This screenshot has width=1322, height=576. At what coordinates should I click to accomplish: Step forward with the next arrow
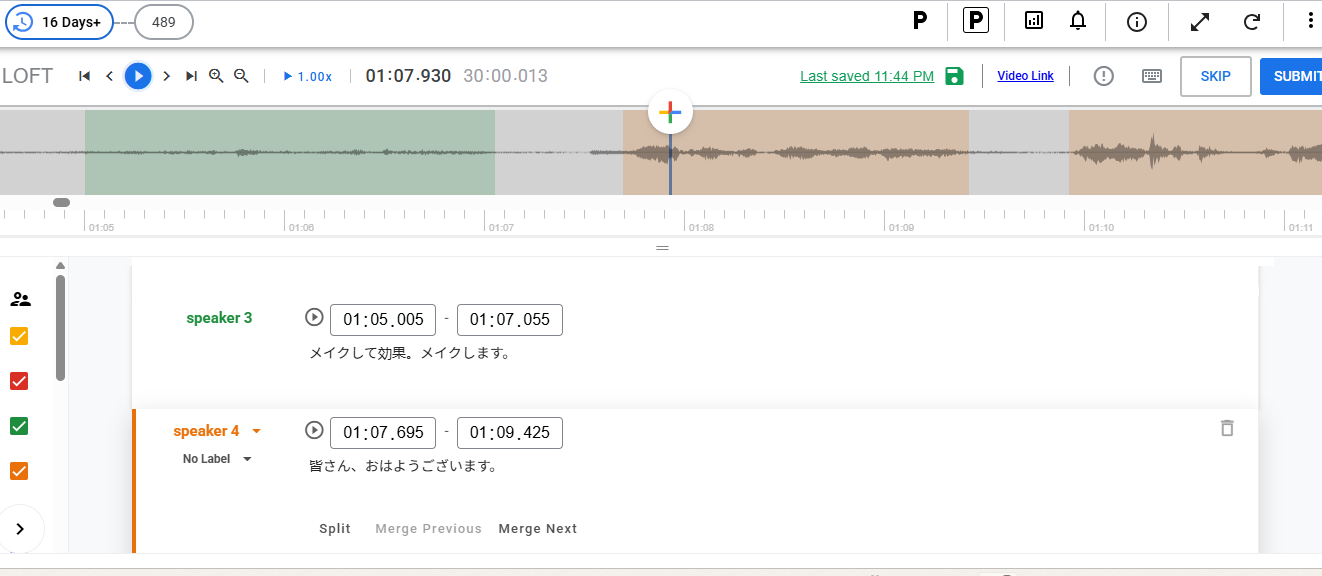(166, 76)
